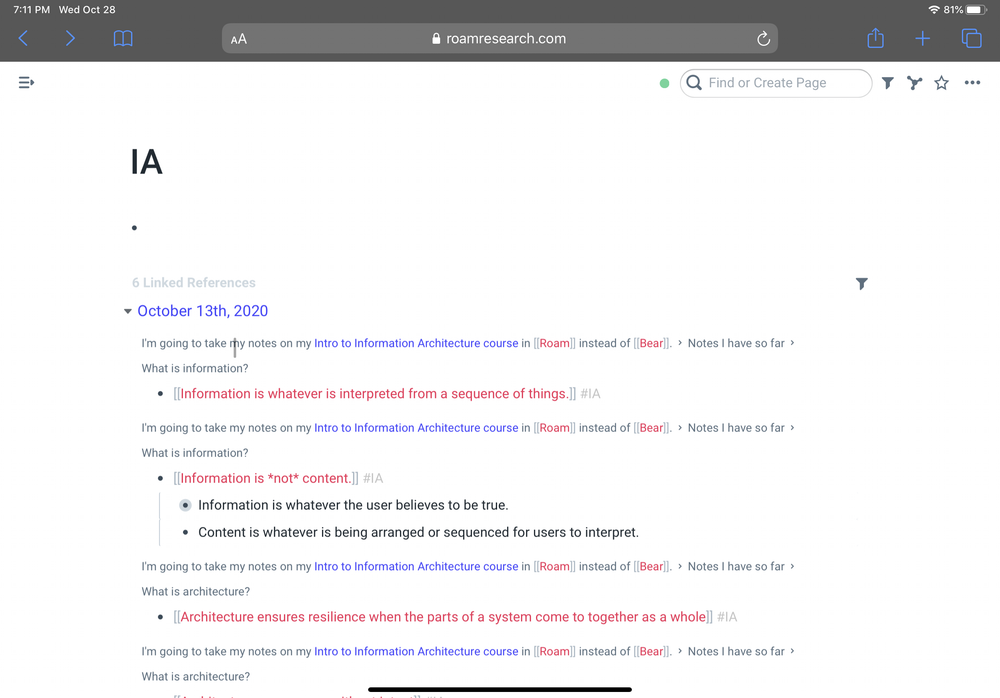Tap the iPad home indicator bar
The image size is (1000, 698).
(x=499, y=690)
